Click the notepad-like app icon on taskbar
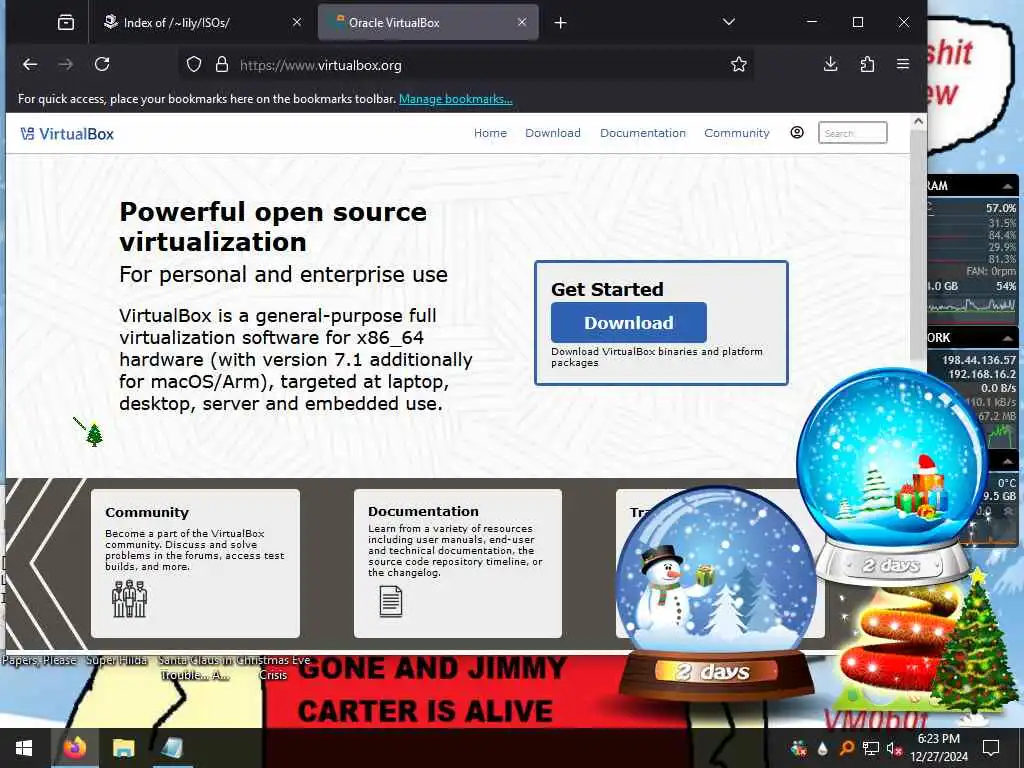1024x768 pixels. [172, 748]
